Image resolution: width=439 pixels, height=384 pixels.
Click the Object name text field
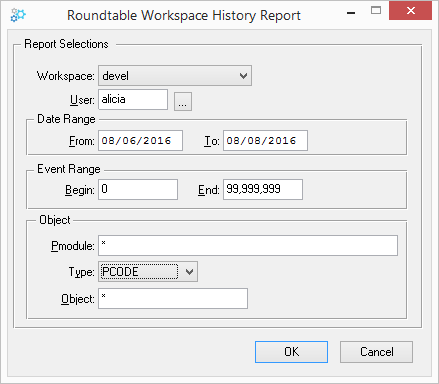coord(173,298)
